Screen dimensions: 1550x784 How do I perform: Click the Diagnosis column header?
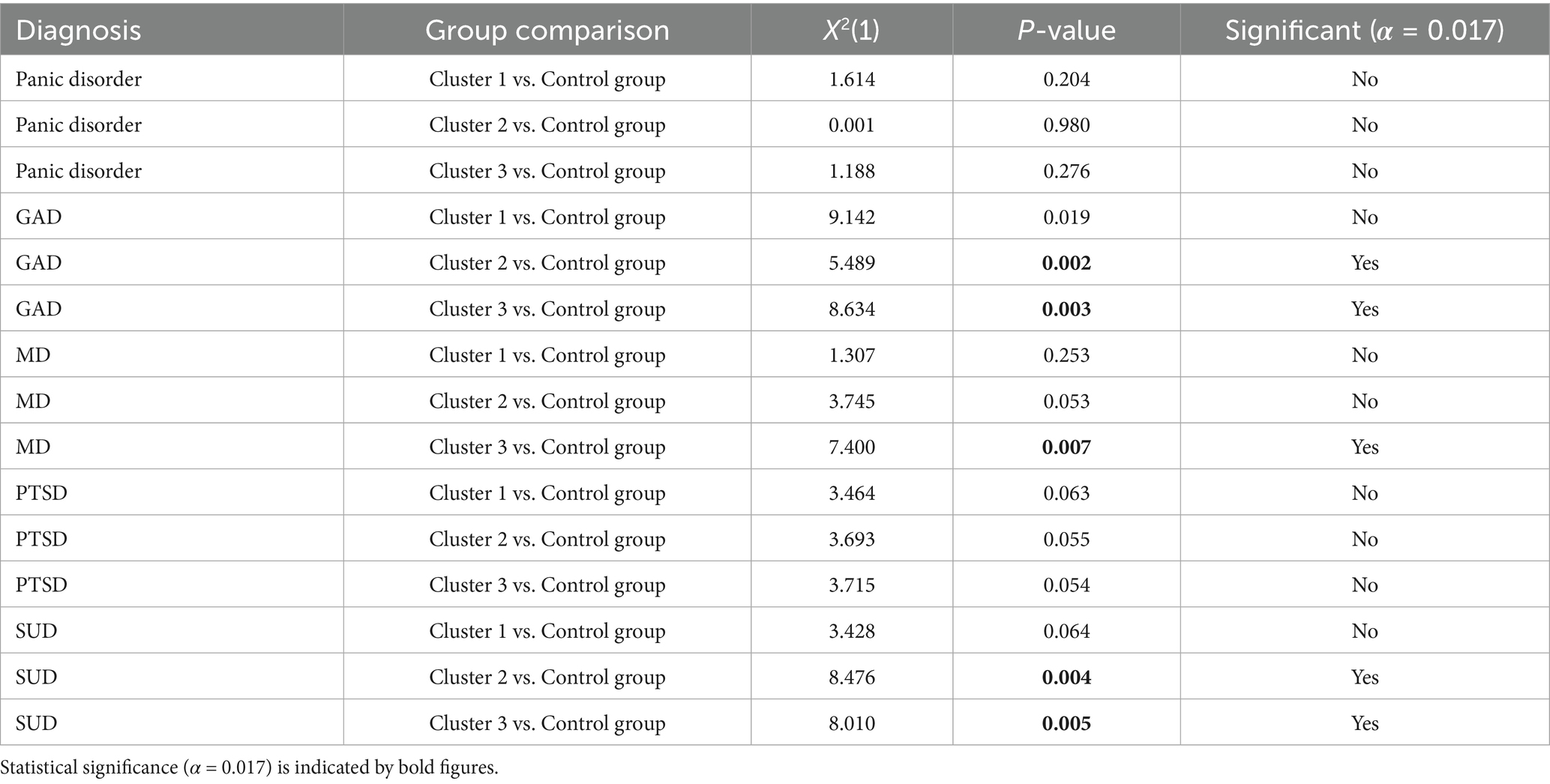pos(79,30)
